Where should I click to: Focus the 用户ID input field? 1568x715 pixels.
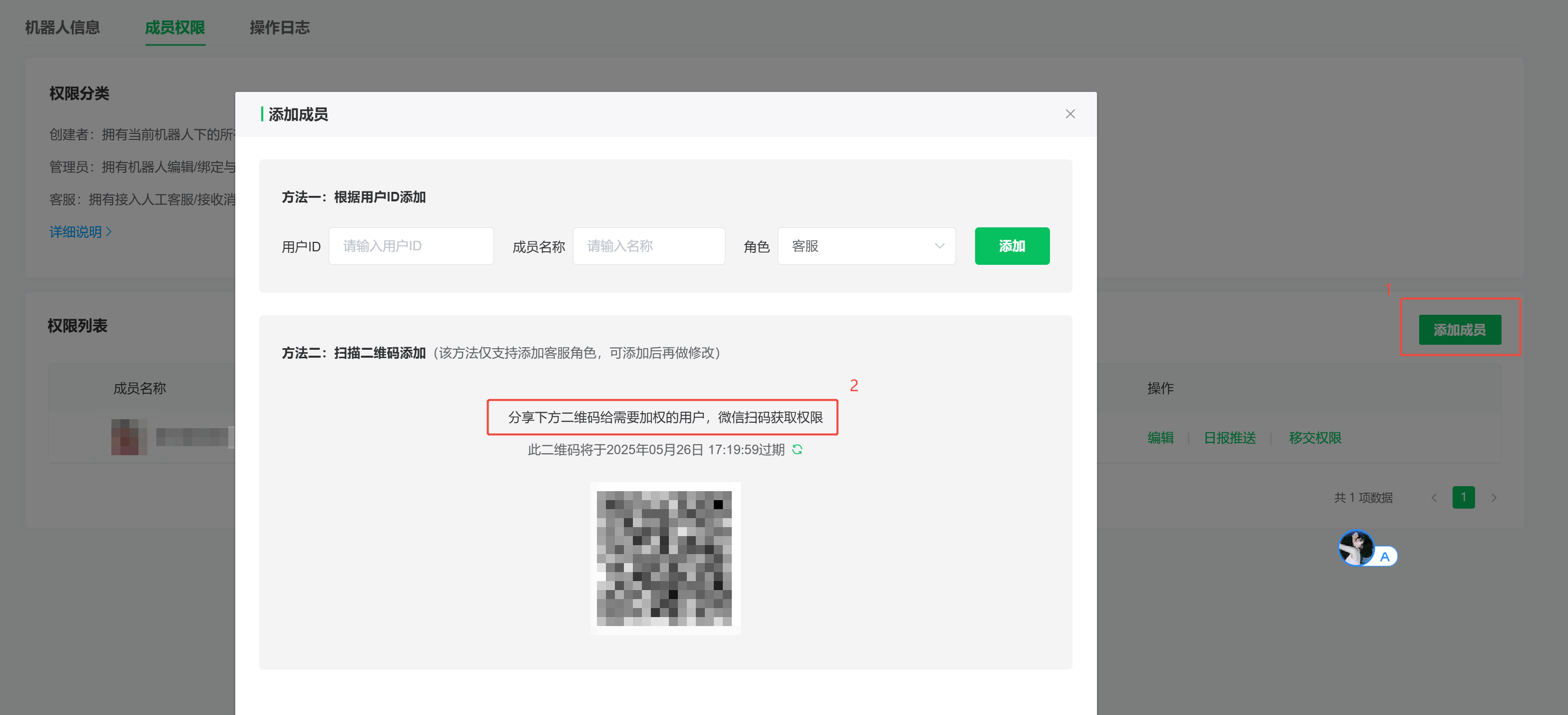[411, 246]
